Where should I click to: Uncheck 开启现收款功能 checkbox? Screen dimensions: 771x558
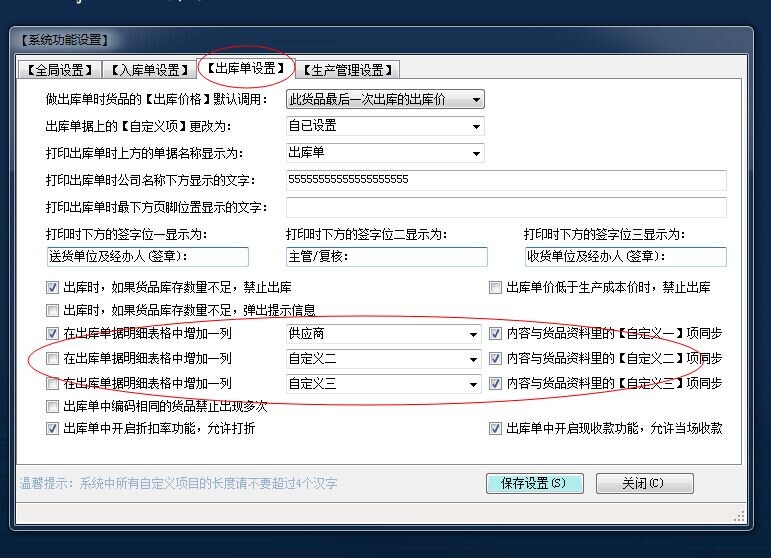pos(495,428)
